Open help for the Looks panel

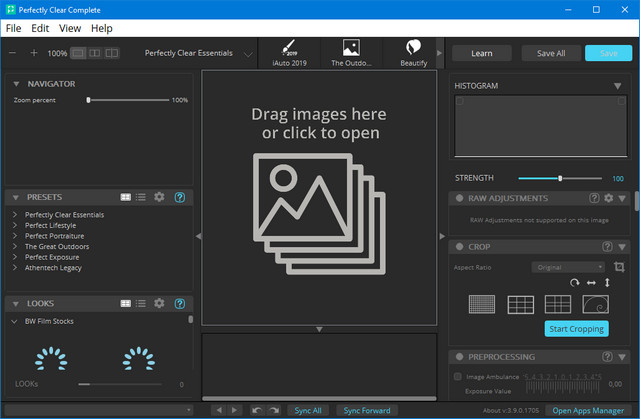179,302
